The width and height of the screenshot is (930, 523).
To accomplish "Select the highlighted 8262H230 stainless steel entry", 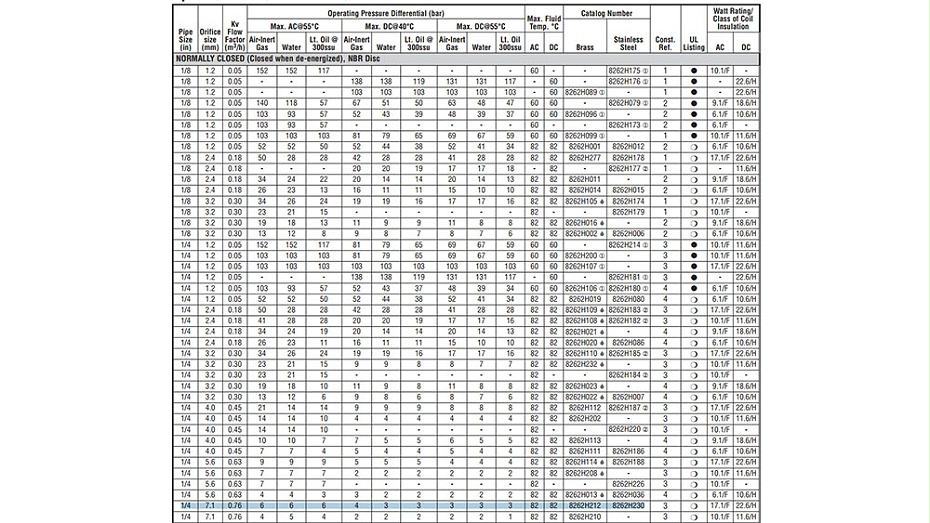I will (x=627, y=506).
